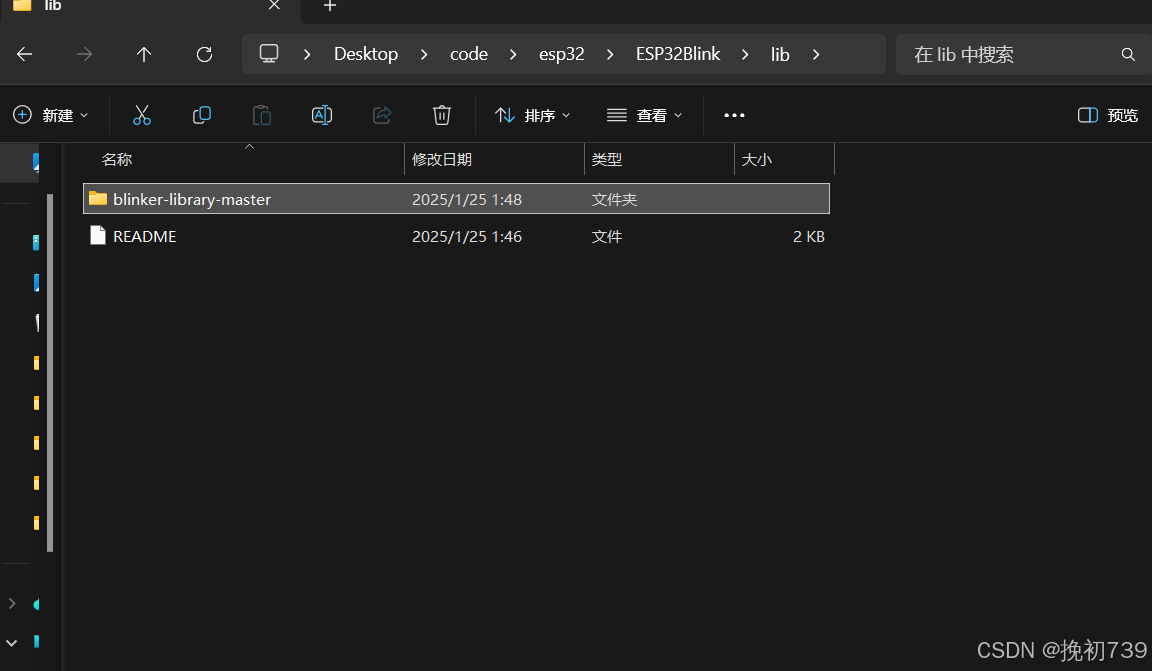
Task: Click the Paste icon
Action: [262, 114]
